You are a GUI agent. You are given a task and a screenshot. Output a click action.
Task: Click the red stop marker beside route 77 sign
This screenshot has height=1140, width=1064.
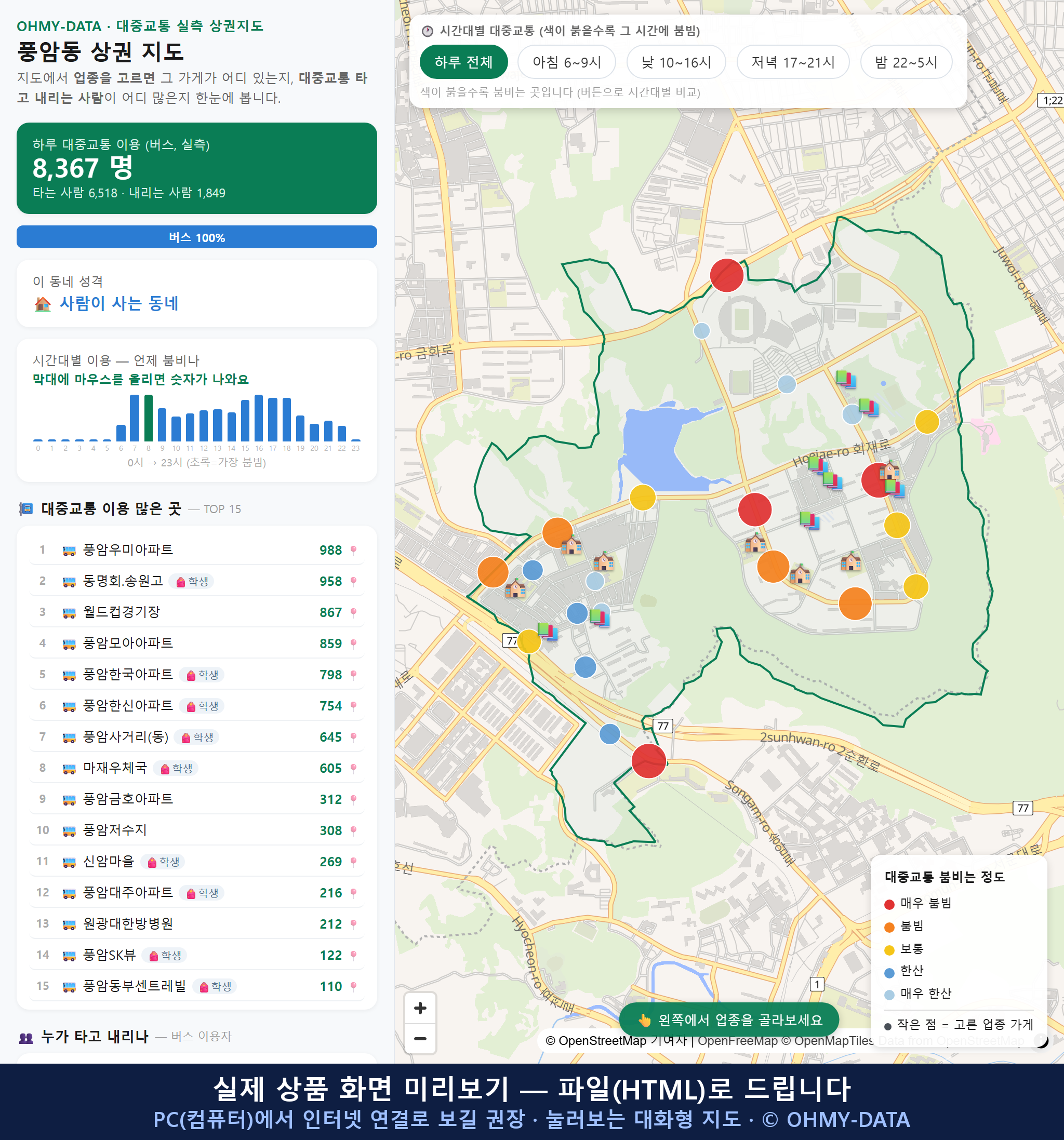click(648, 761)
